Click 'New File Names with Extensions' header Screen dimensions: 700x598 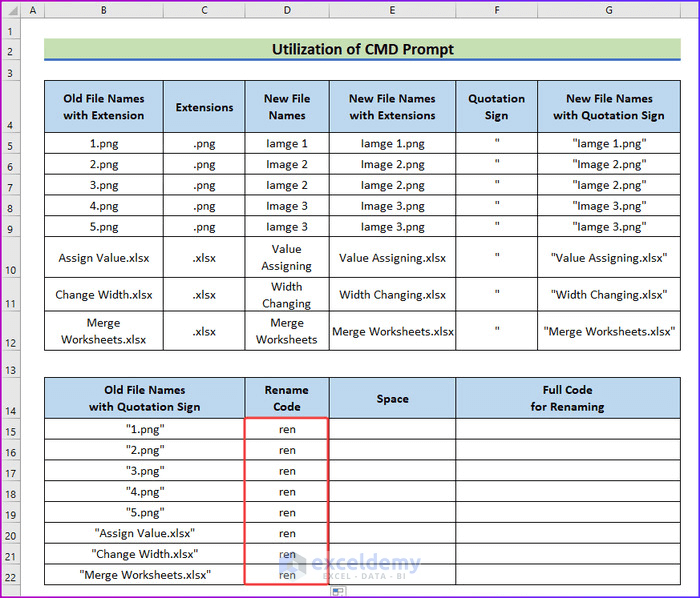point(392,107)
